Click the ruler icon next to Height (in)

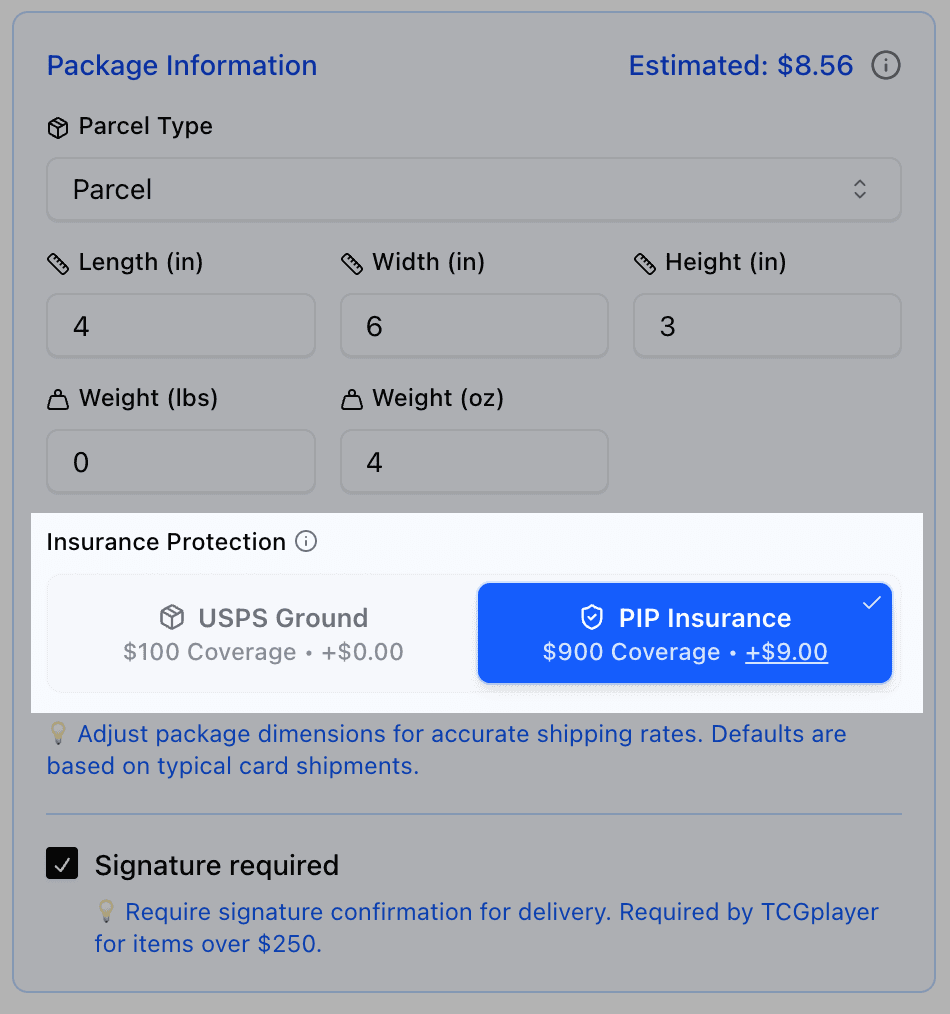point(644,262)
